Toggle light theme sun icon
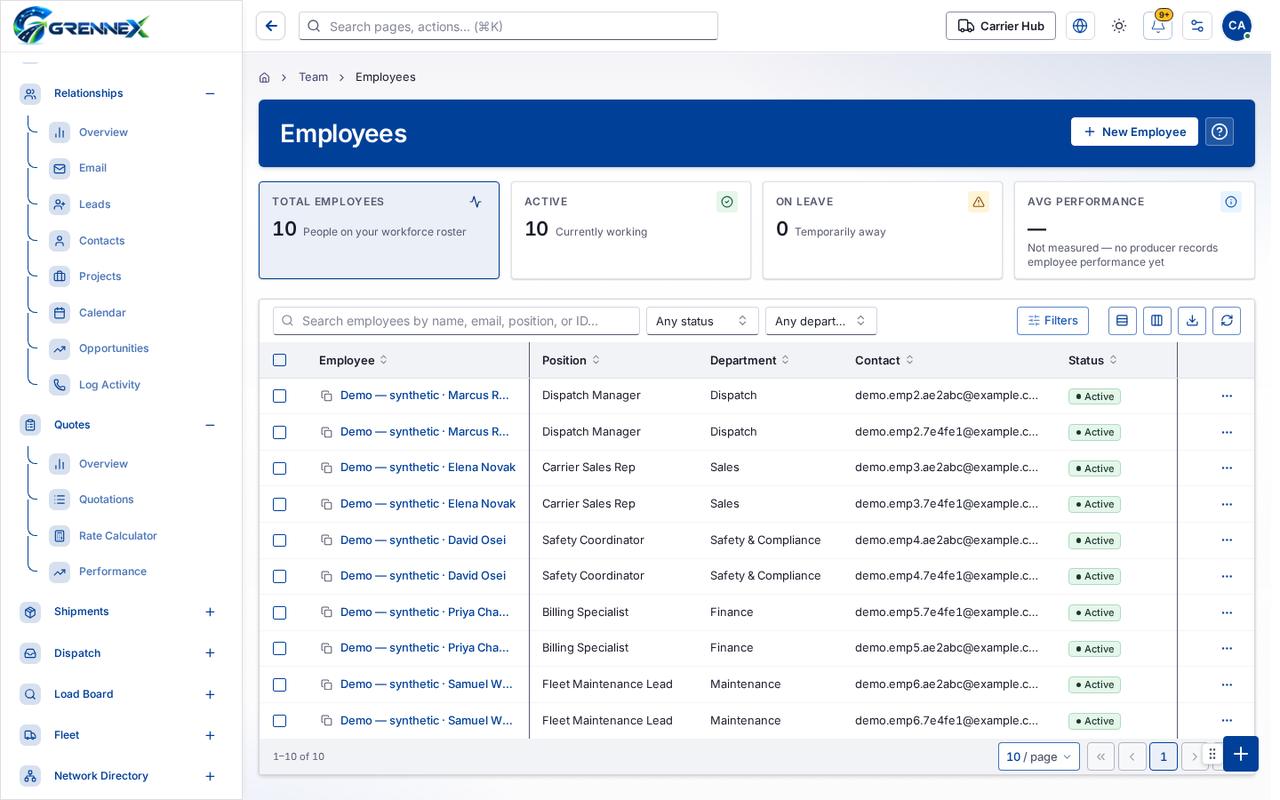This screenshot has width=1280, height=800. coord(1119,26)
